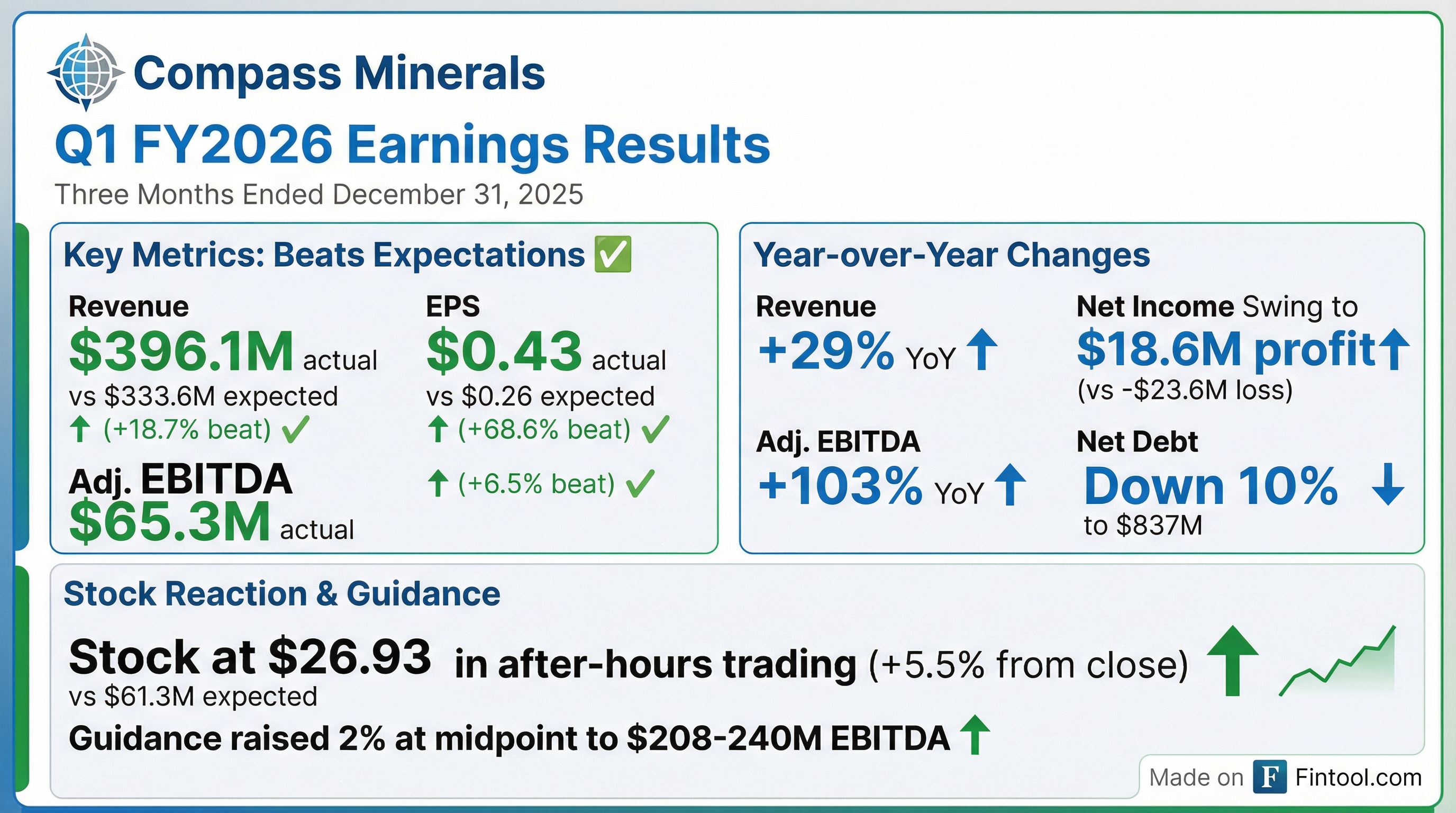Click the blue up arrow beside +103% YoY
Viewport: 1456px width, 813px height.
point(1010,485)
